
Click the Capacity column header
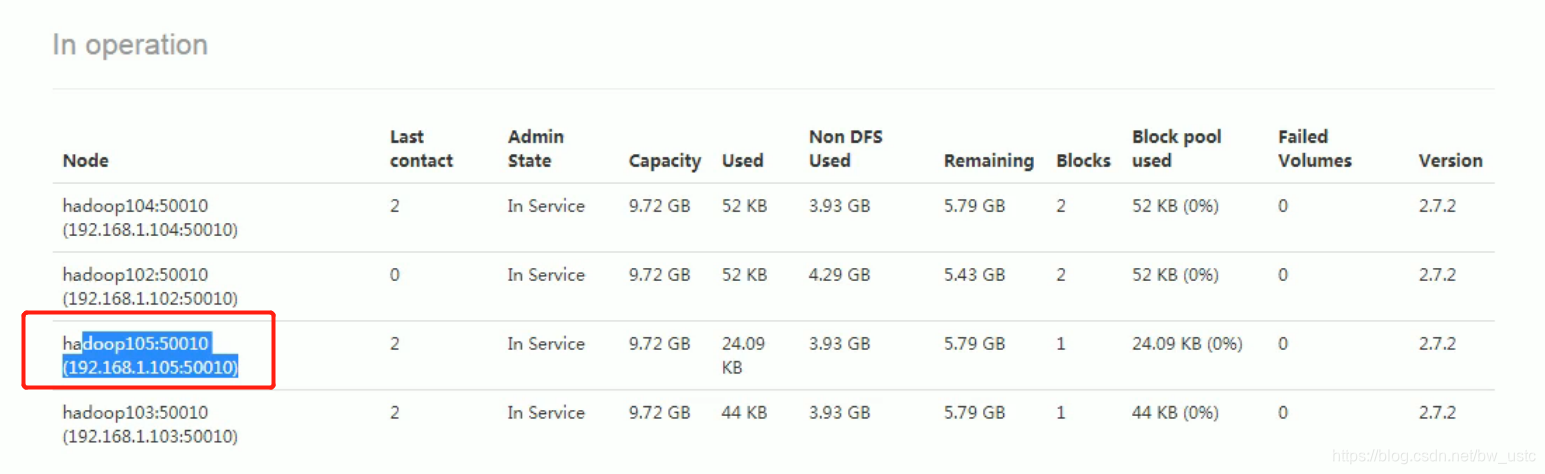664,160
